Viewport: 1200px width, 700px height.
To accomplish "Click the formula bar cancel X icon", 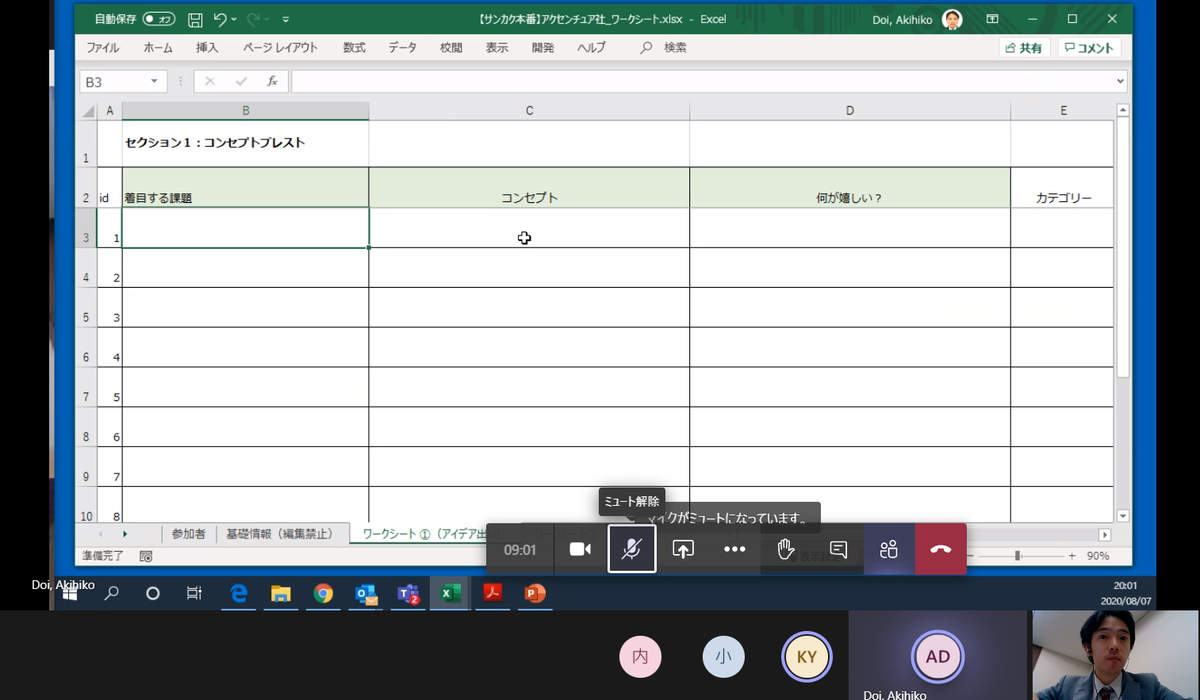I will [x=210, y=82].
